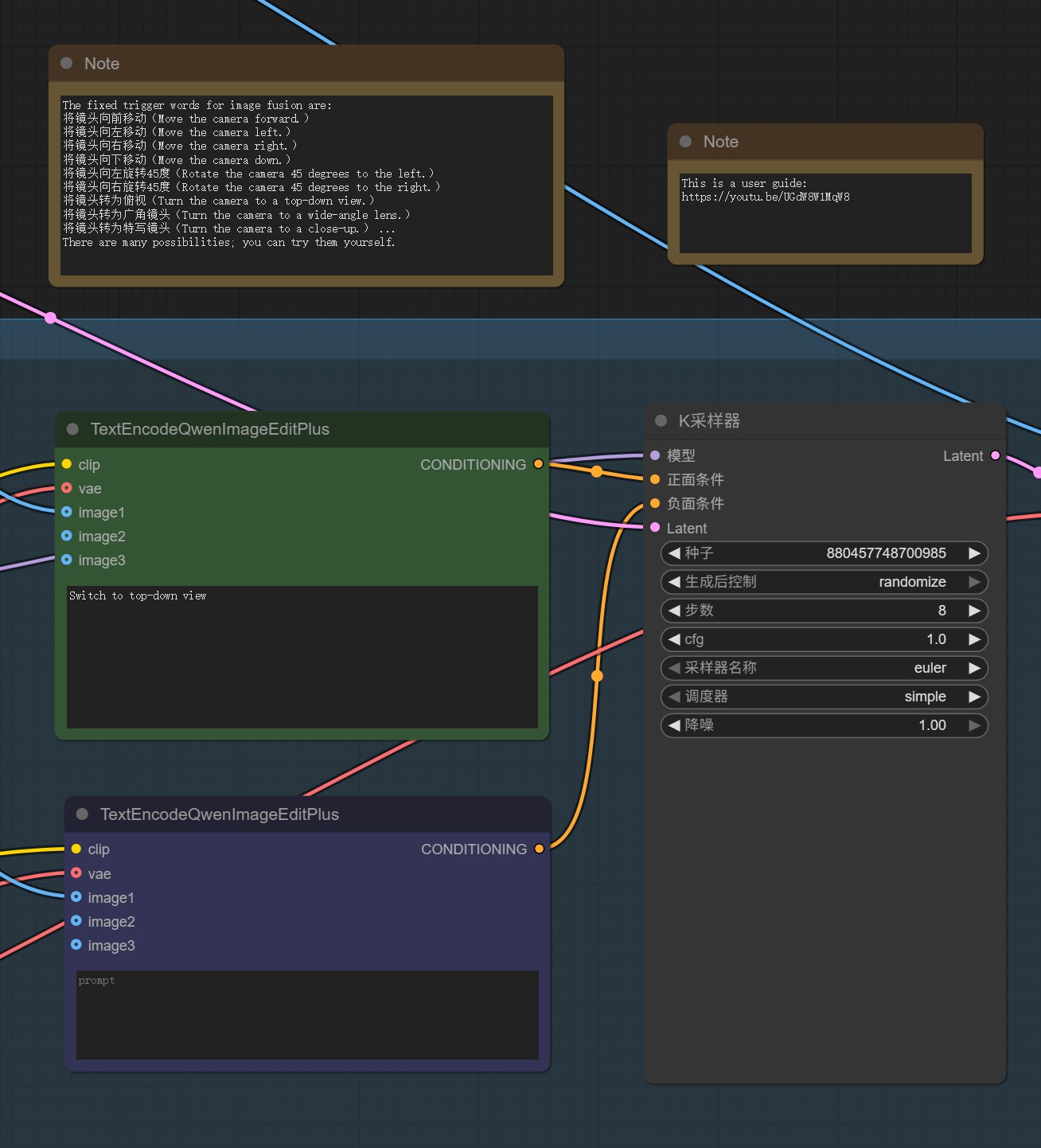Increase 种子 seed value with right arrow
Image resolution: width=1041 pixels, height=1148 pixels.
[x=974, y=553]
